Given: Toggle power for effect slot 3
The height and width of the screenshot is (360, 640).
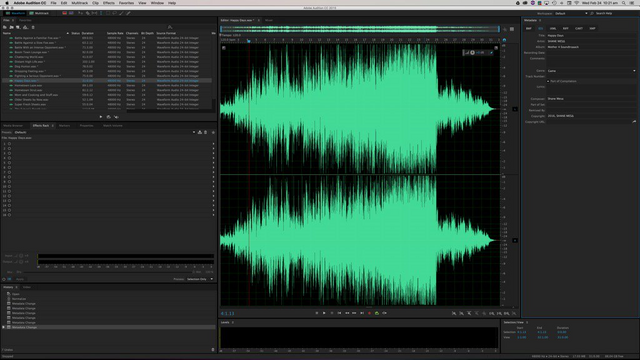Looking at the screenshot, I should (x=9, y=153).
